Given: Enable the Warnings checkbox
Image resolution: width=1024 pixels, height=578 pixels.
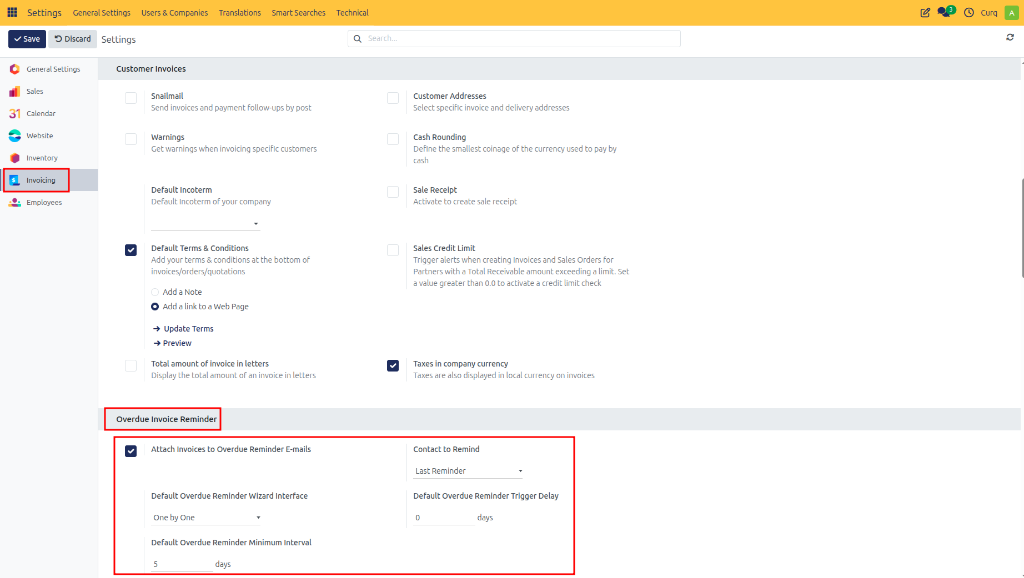Looking at the screenshot, I should [131, 139].
